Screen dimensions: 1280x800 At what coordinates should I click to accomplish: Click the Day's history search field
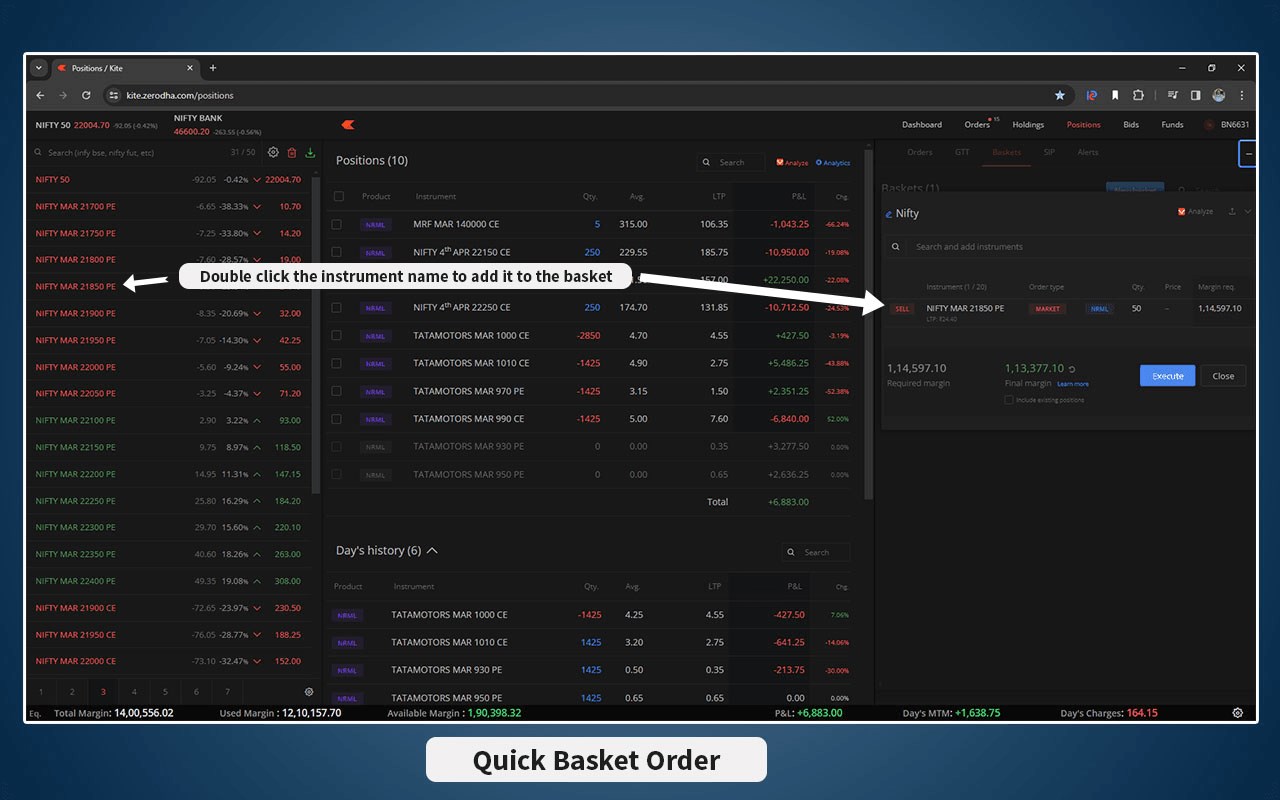pyautogui.click(x=816, y=552)
